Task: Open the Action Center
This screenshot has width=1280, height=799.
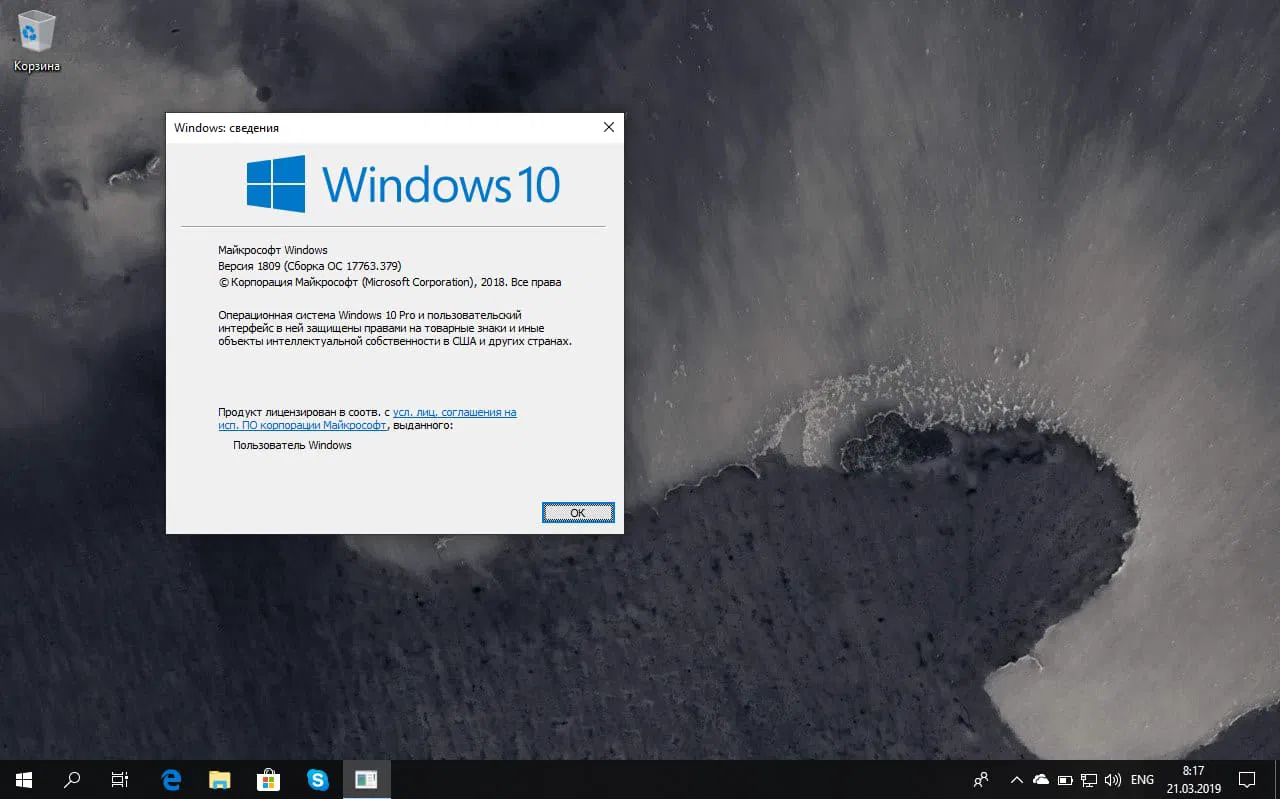Action: click(x=1247, y=779)
